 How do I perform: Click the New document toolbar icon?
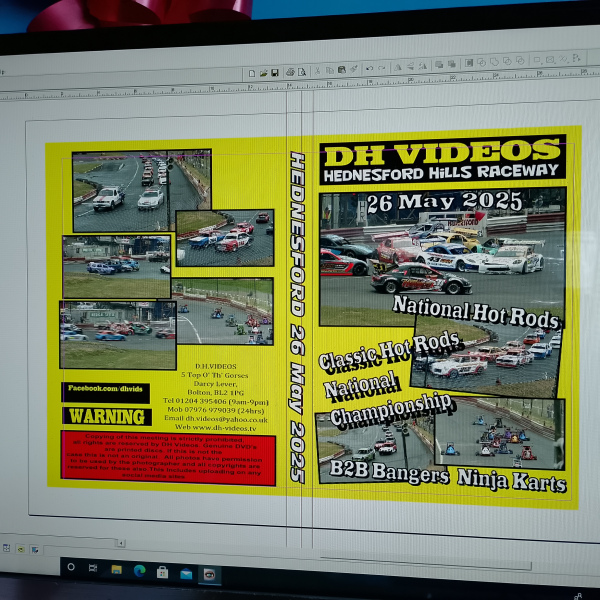click(251, 73)
